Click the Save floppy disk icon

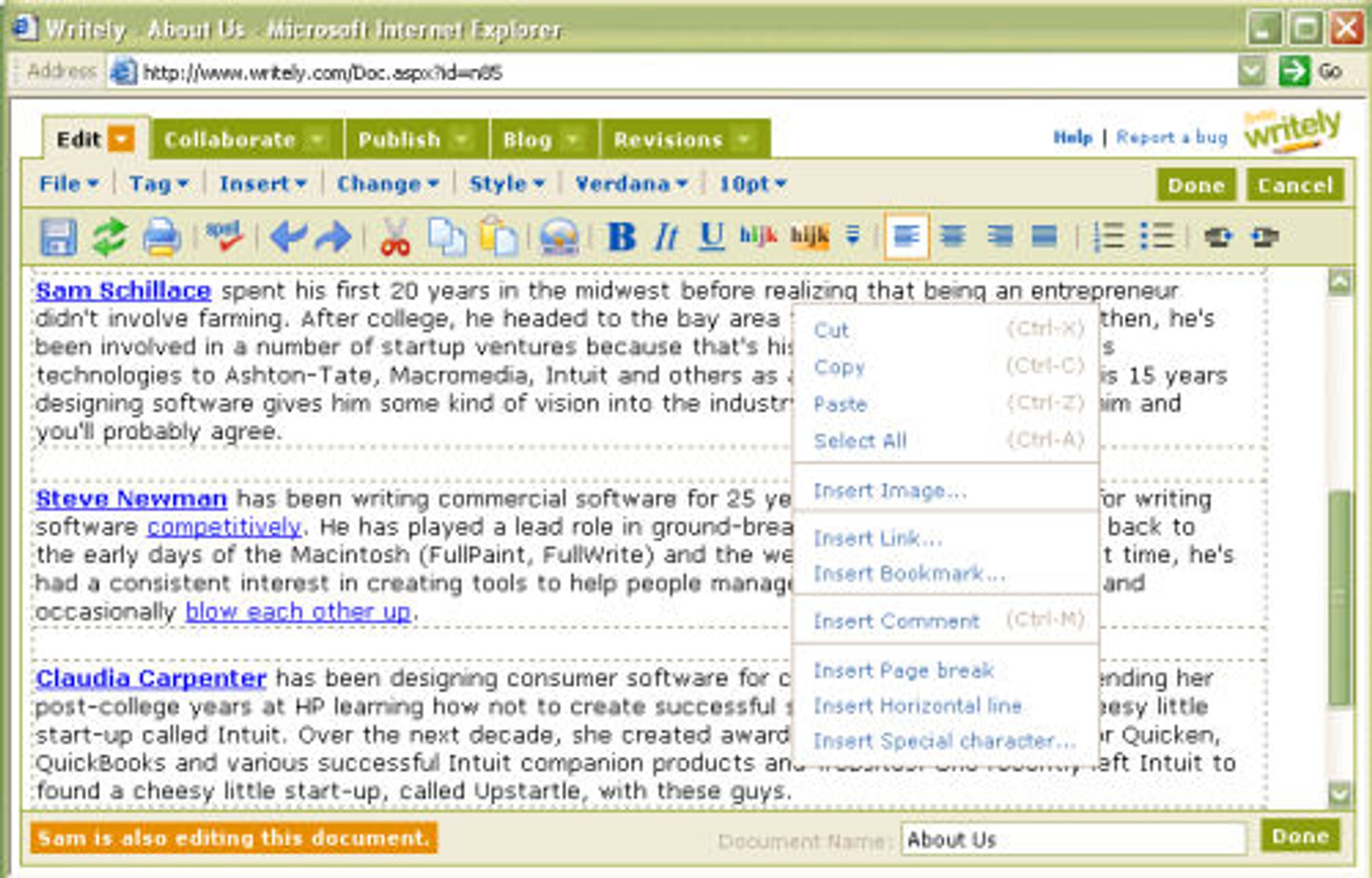coord(58,237)
